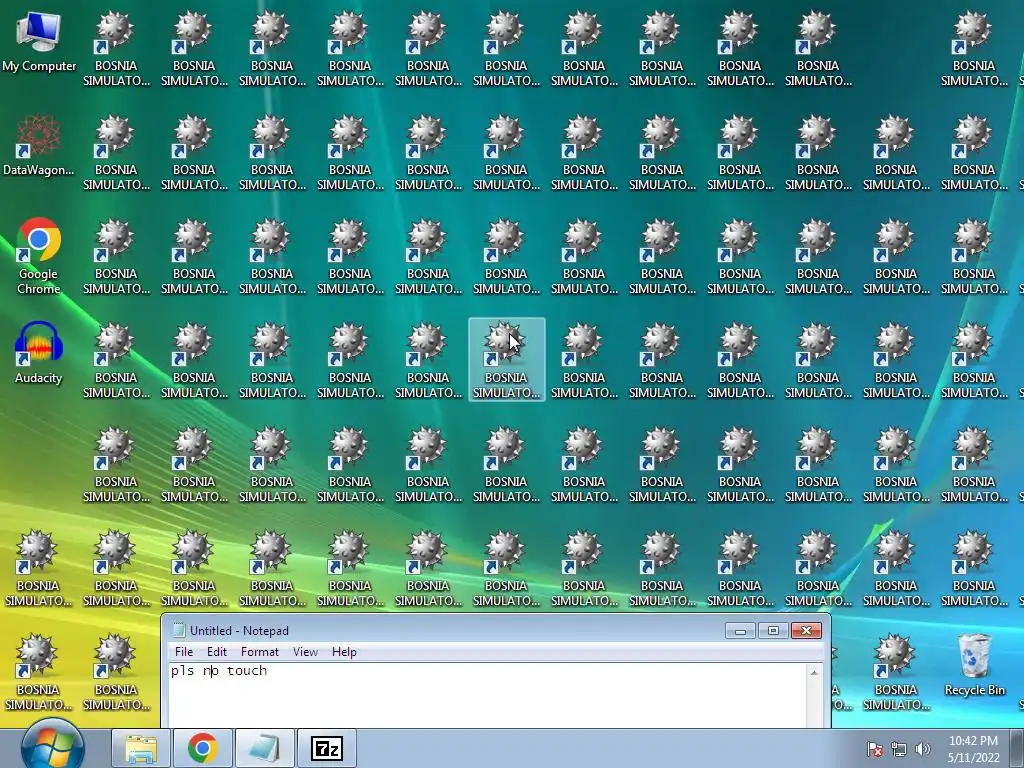Open Action Center flag in system tray

click(x=874, y=749)
